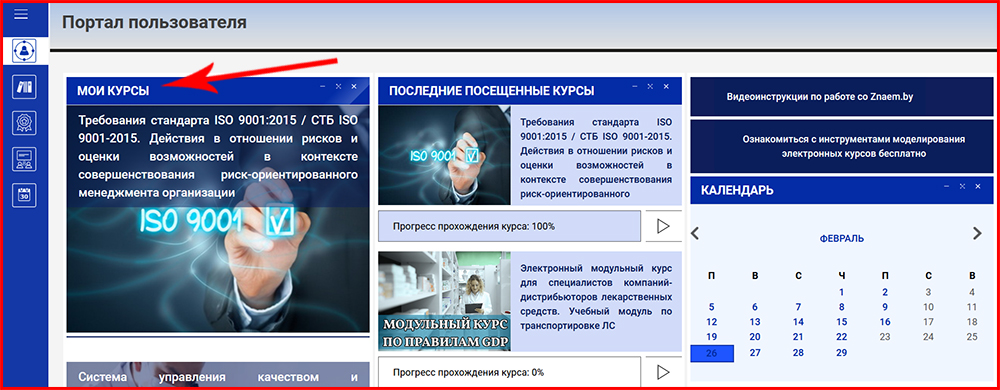Open the library books sidebar icon
1000x390 pixels.
[x=24, y=86]
